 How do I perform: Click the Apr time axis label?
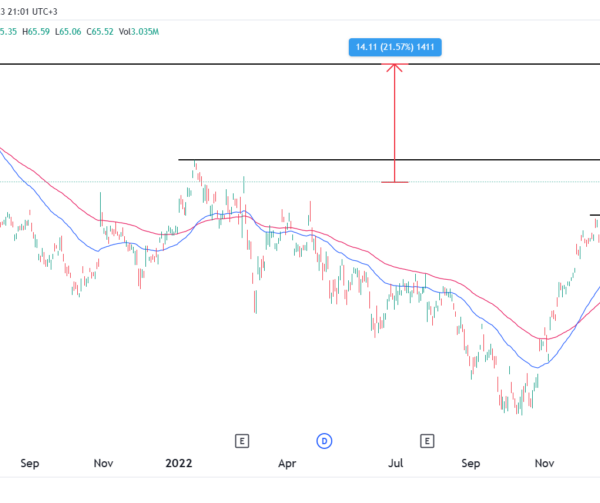coord(287,464)
